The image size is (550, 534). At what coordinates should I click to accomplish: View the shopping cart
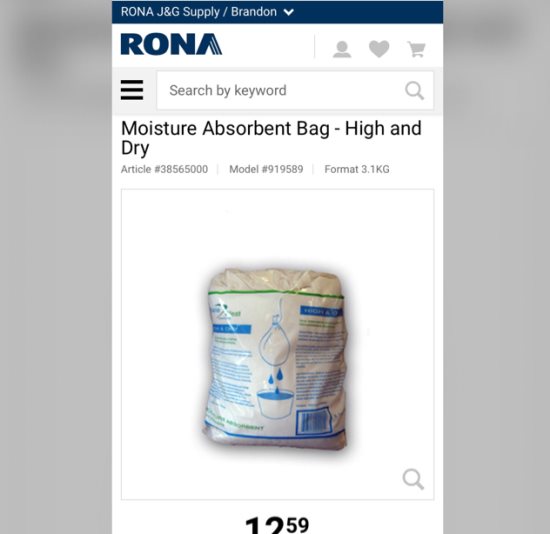(416, 49)
